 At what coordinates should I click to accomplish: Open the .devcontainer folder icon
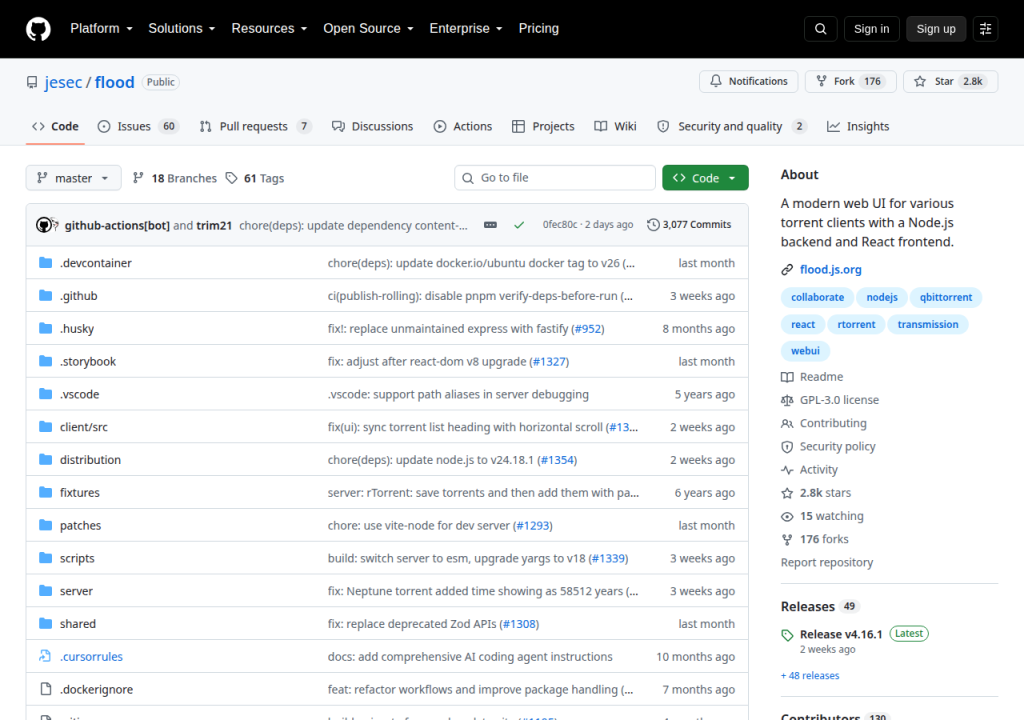point(45,263)
